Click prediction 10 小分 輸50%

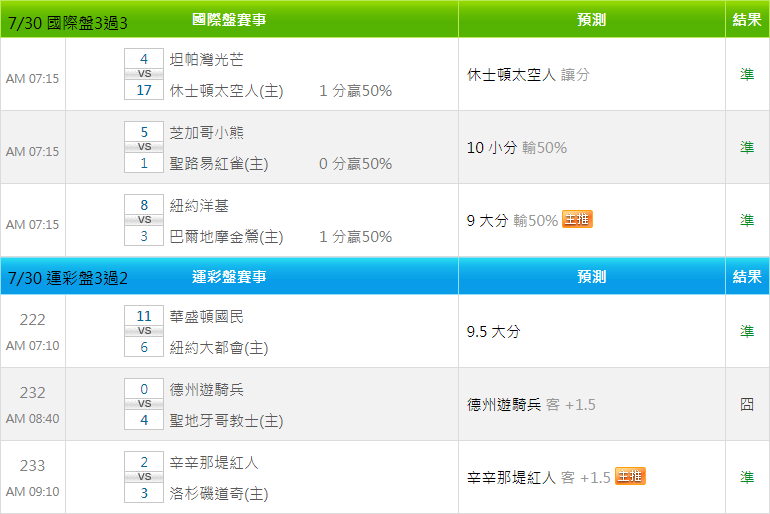[x=517, y=148]
